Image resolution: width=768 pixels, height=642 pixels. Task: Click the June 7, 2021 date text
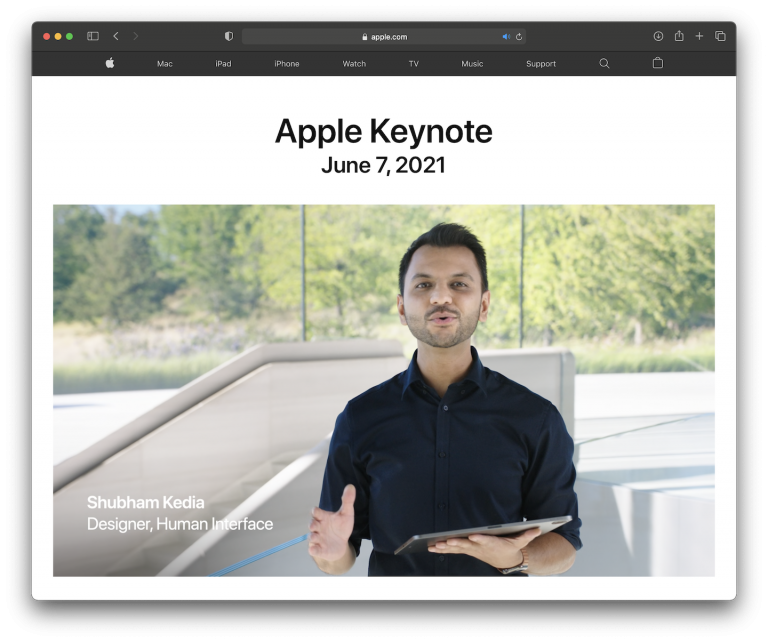click(x=384, y=165)
